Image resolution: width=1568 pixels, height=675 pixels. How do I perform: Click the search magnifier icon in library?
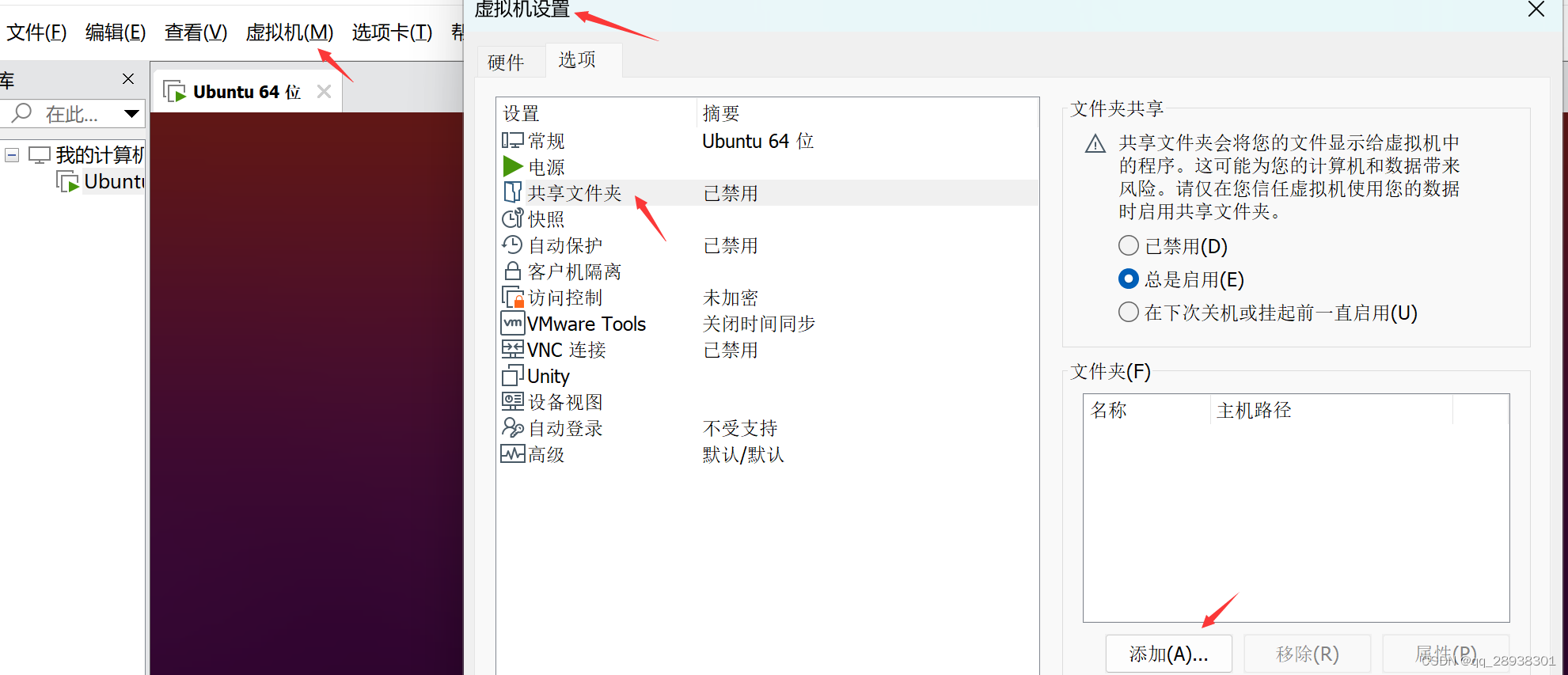pos(22,113)
